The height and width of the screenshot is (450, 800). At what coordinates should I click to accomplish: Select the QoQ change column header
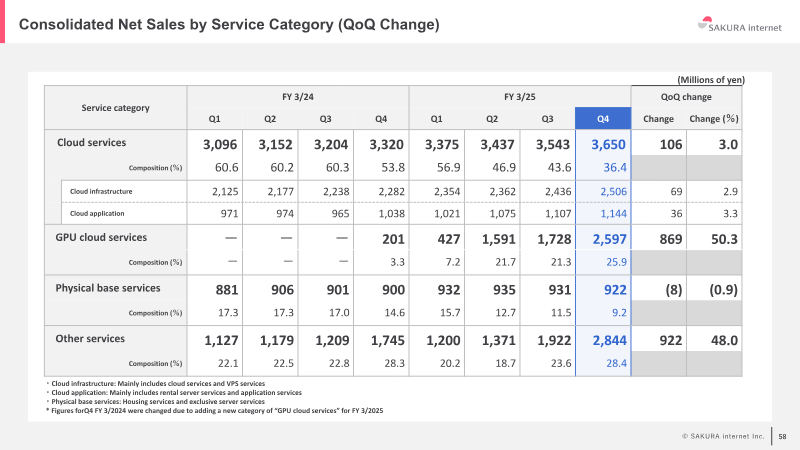[686, 96]
